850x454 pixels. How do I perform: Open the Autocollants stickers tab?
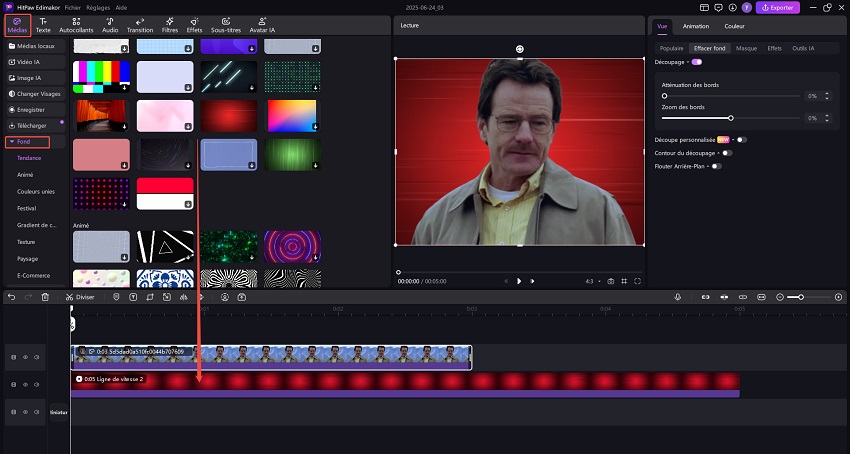[x=76, y=25]
